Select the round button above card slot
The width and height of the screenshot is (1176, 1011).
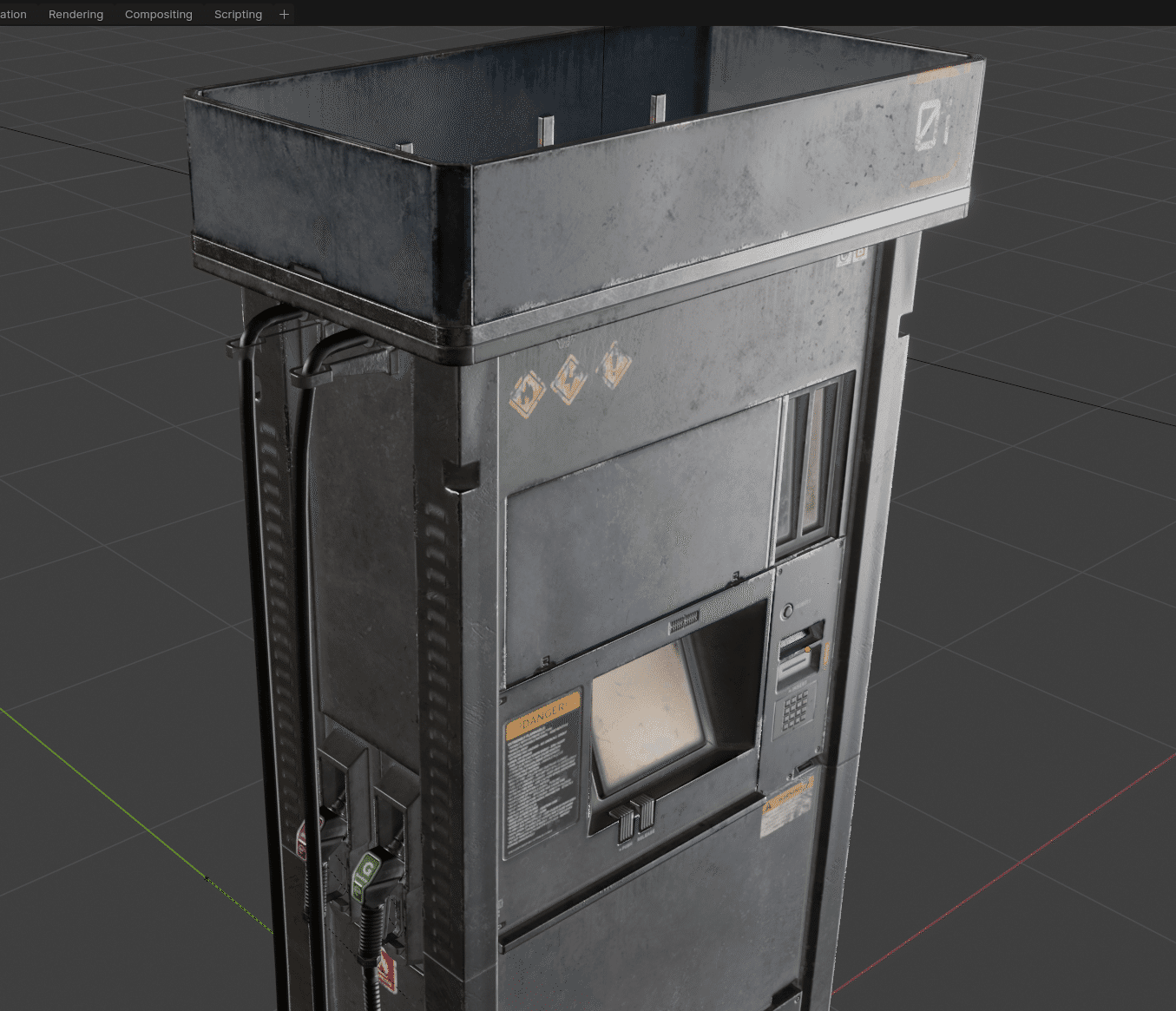pos(787,611)
